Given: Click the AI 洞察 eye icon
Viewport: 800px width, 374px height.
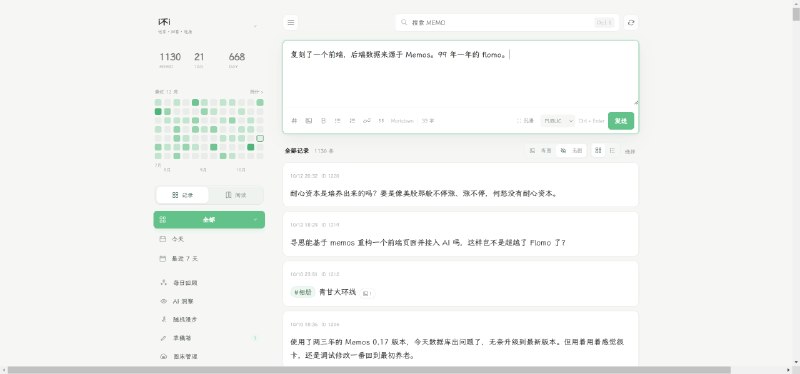Looking at the screenshot, I should click(163, 301).
